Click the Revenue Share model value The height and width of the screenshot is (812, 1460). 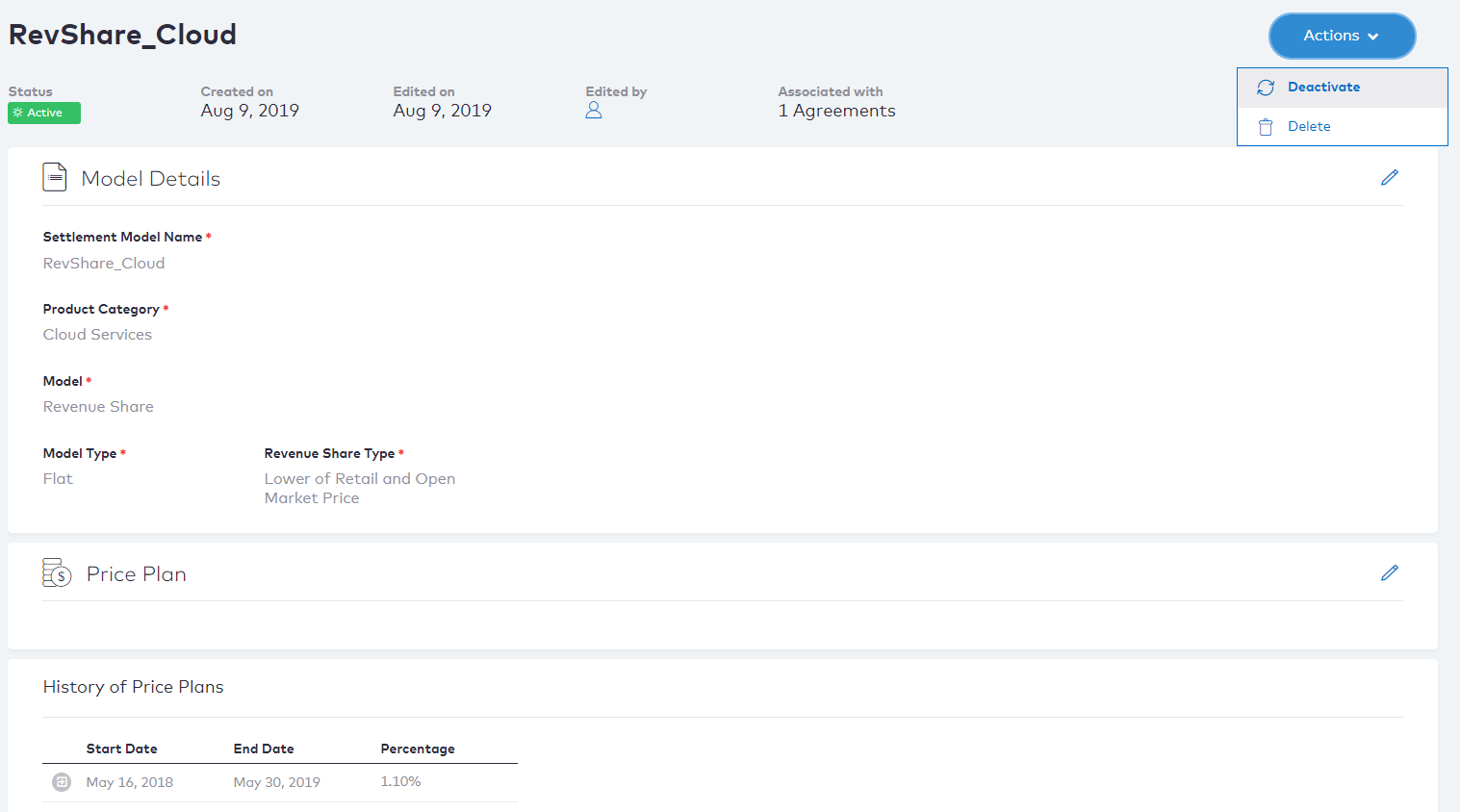coord(98,407)
